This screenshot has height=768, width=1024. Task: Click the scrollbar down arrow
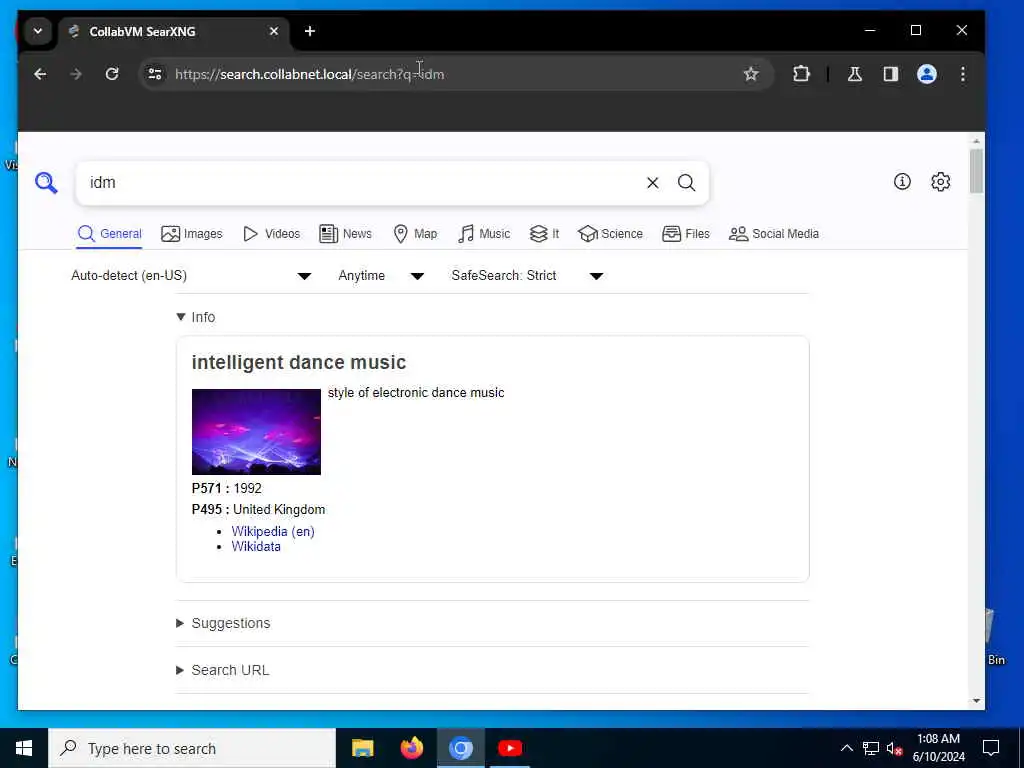976,701
